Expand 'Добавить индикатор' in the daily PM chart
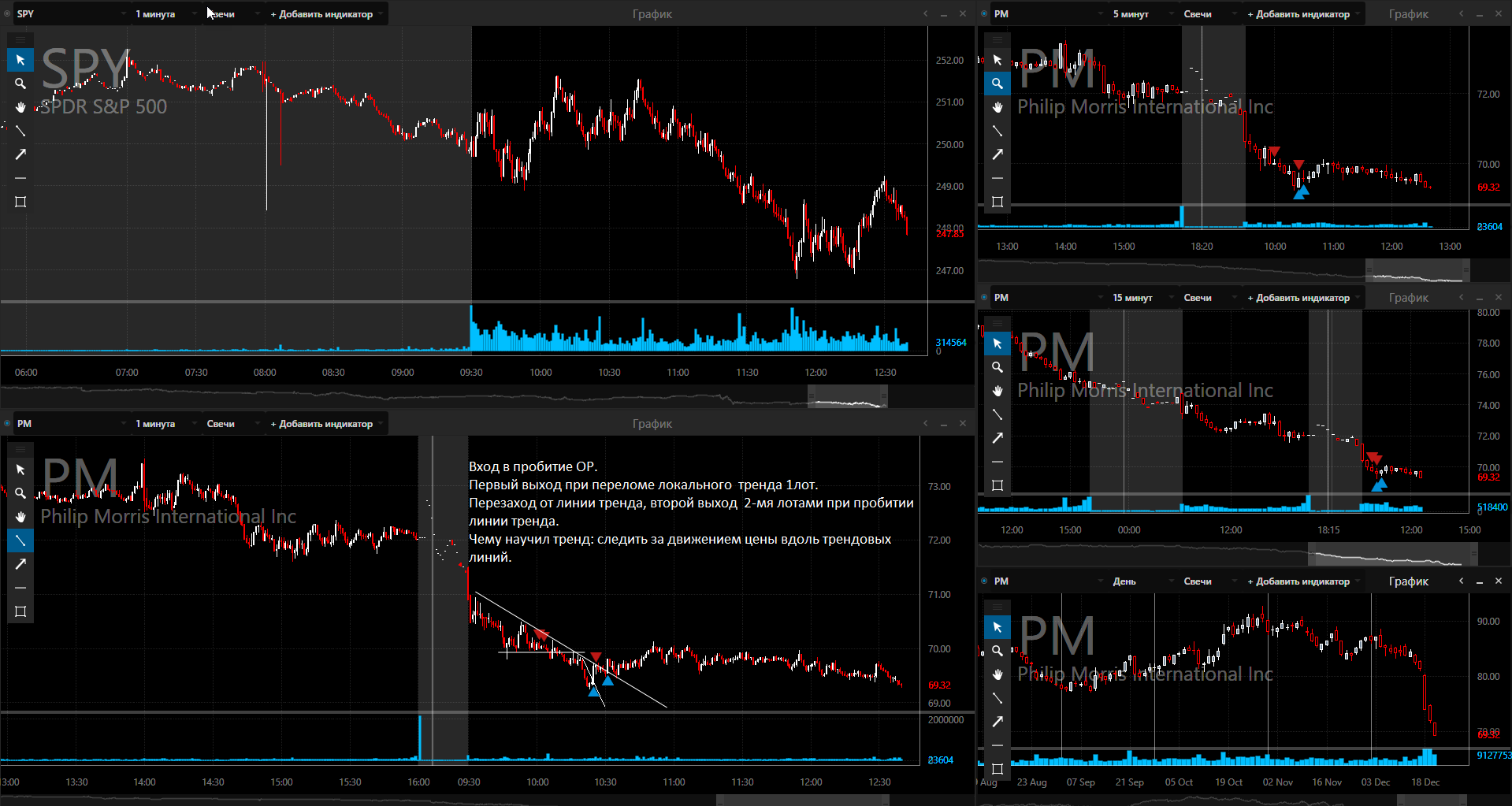Screen dimensions: 1512x806 pos(1303,581)
